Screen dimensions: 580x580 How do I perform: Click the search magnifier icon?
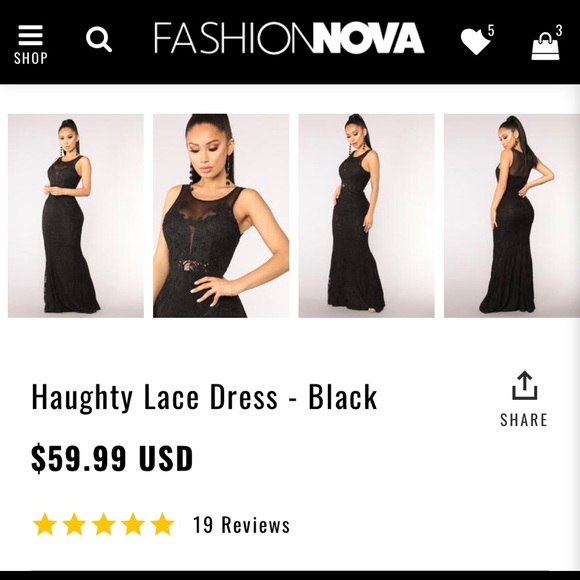tap(99, 40)
